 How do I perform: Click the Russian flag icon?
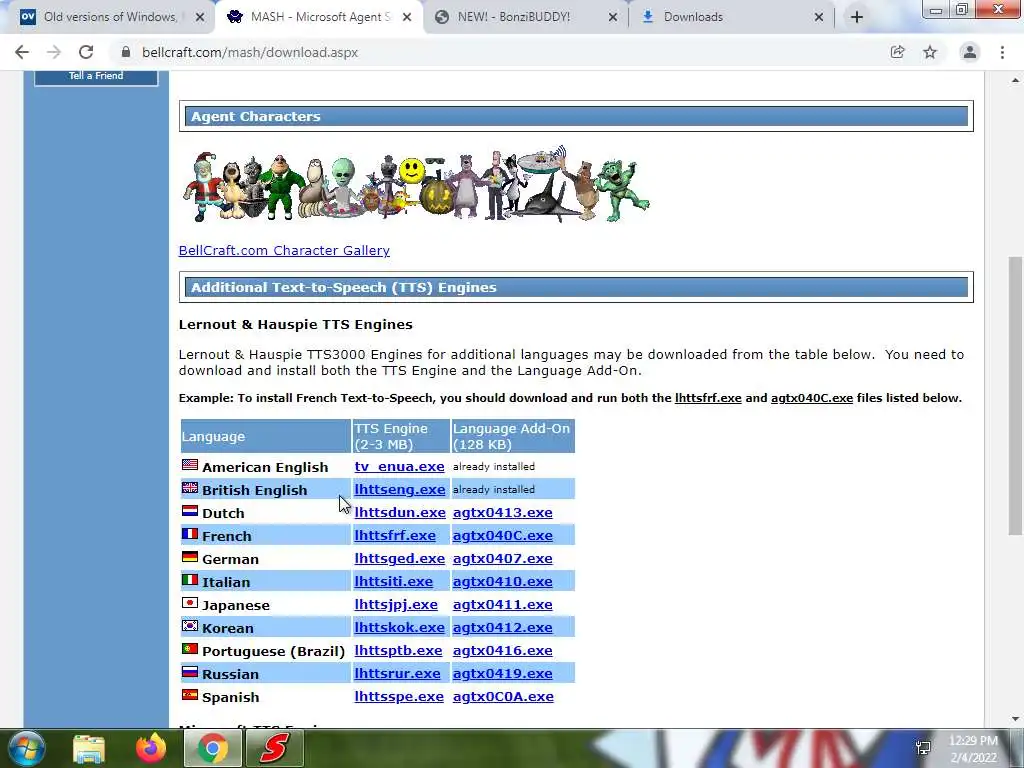190,672
